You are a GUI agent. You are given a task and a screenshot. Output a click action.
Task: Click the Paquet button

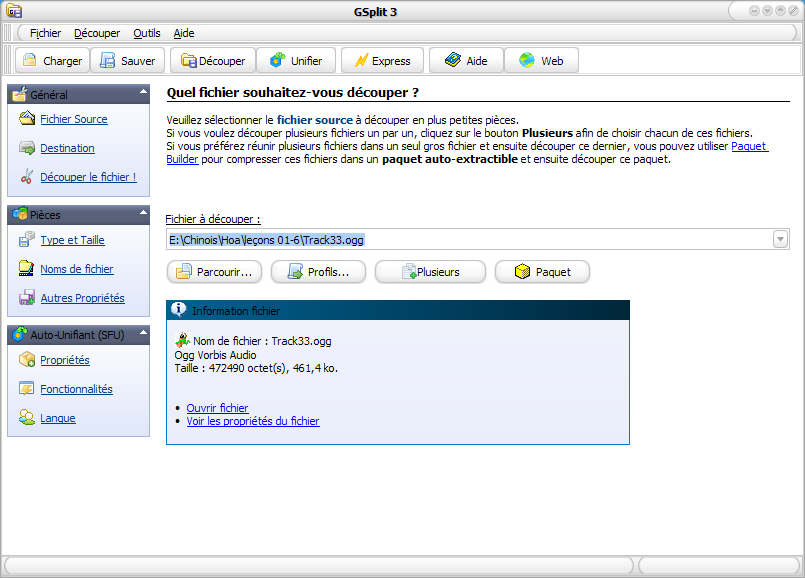(542, 272)
